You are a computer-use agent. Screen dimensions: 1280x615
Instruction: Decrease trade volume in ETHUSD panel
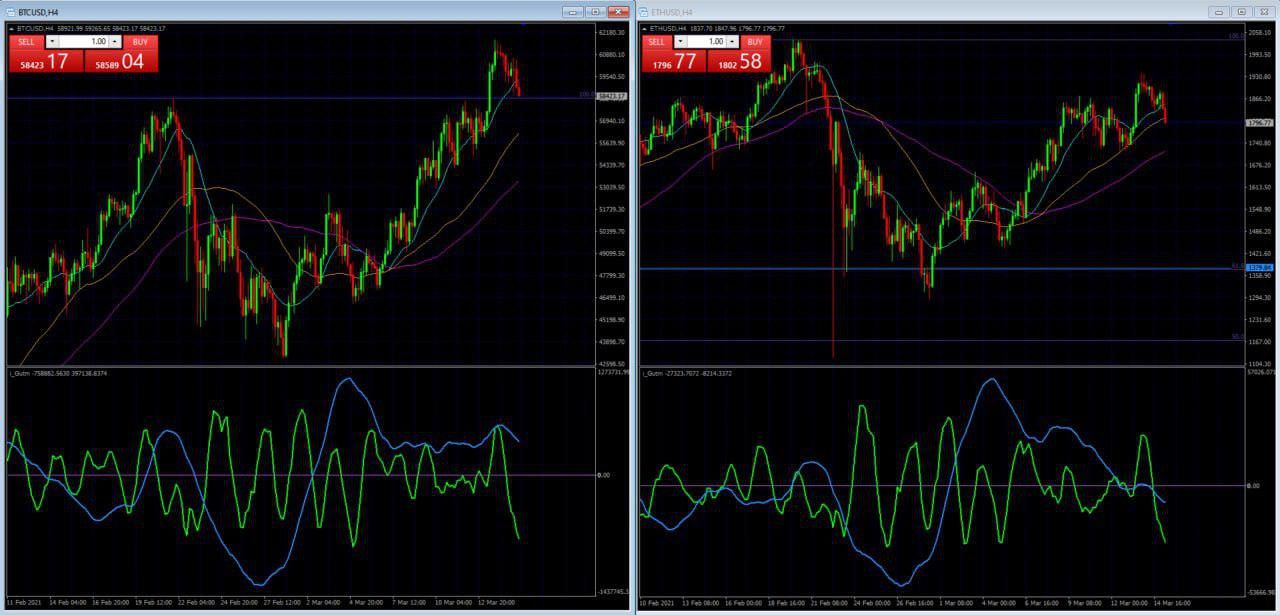[x=681, y=42]
